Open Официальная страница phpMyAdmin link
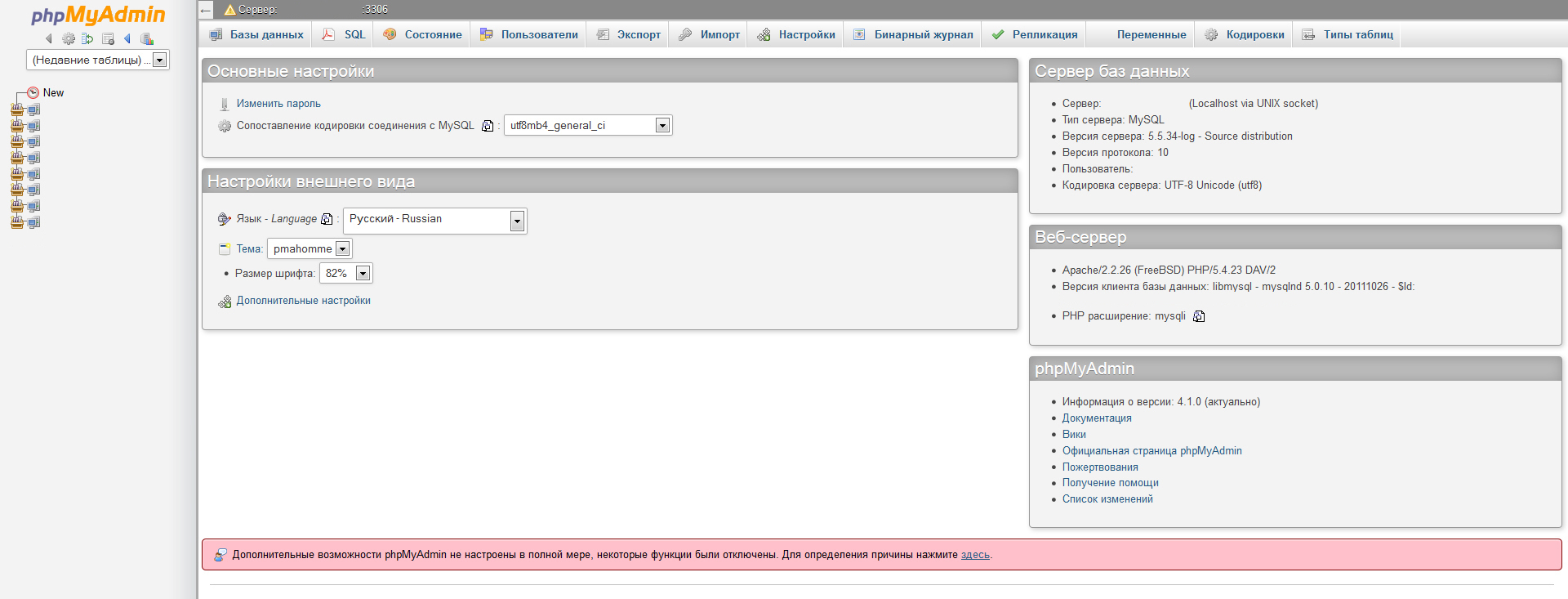This screenshot has height=599, width=1568. [1151, 451]
